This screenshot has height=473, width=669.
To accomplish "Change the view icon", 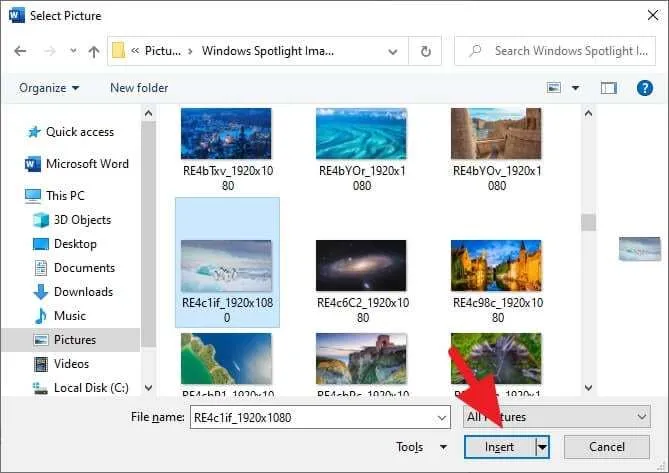I will click(554, 88).
